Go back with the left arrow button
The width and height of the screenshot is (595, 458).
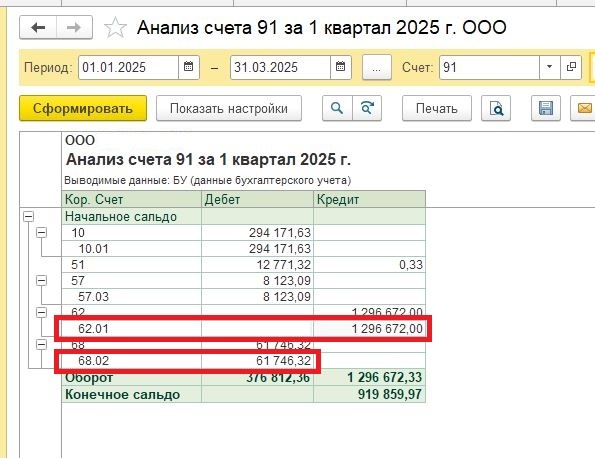click(x=38, y=27)
